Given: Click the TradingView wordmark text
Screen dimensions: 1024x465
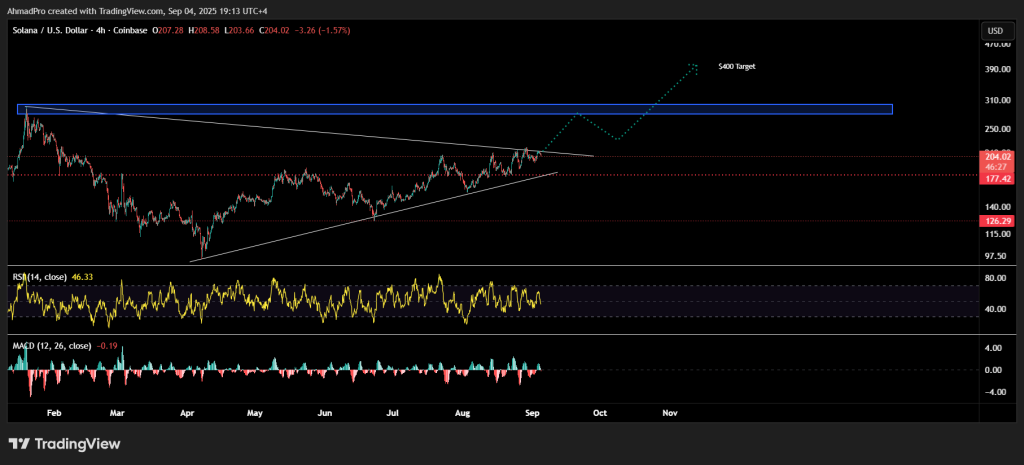Looking at the screenshot, I should pyautogui.click(x=77, y=444).
